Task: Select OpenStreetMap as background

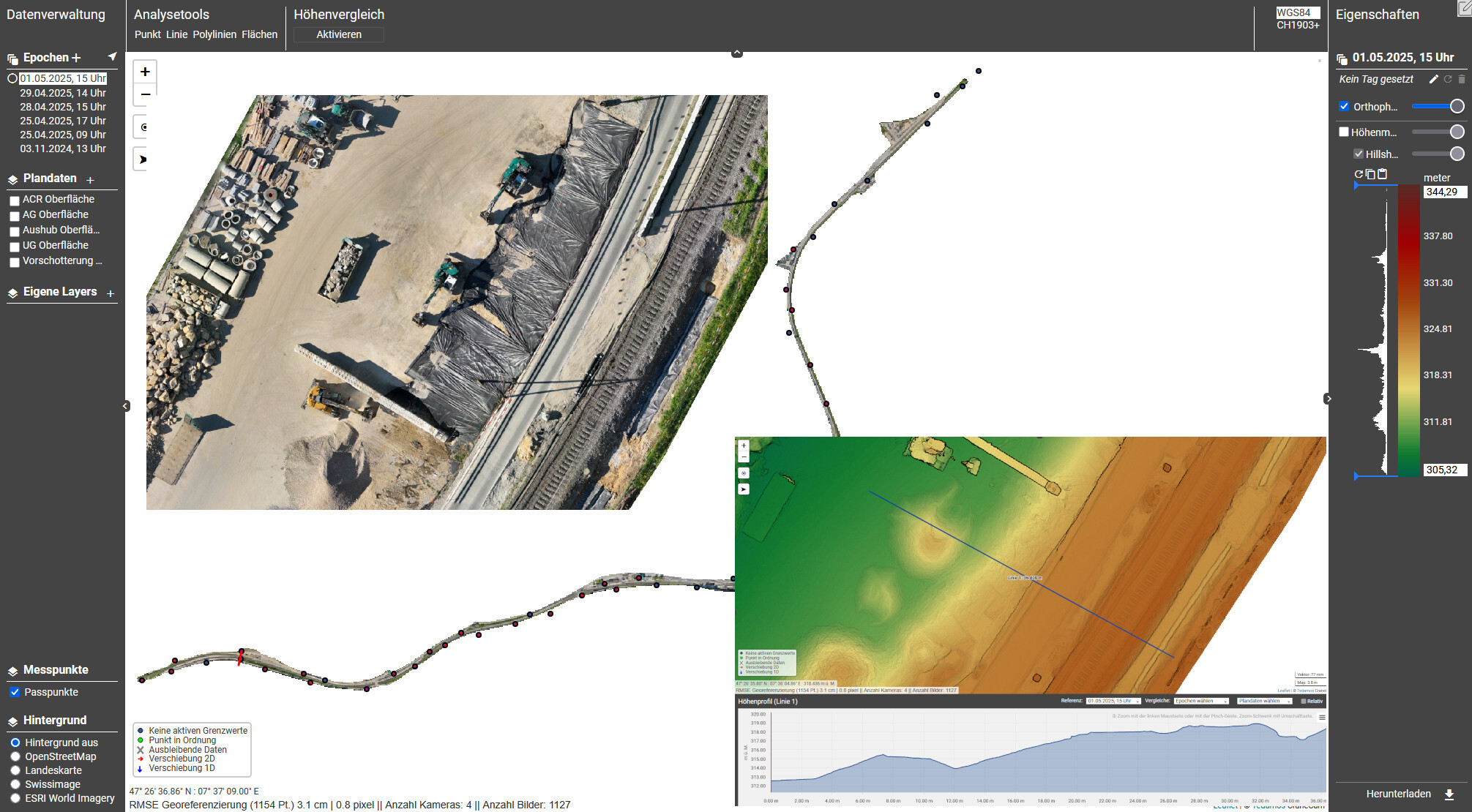Action: [15, 756]
